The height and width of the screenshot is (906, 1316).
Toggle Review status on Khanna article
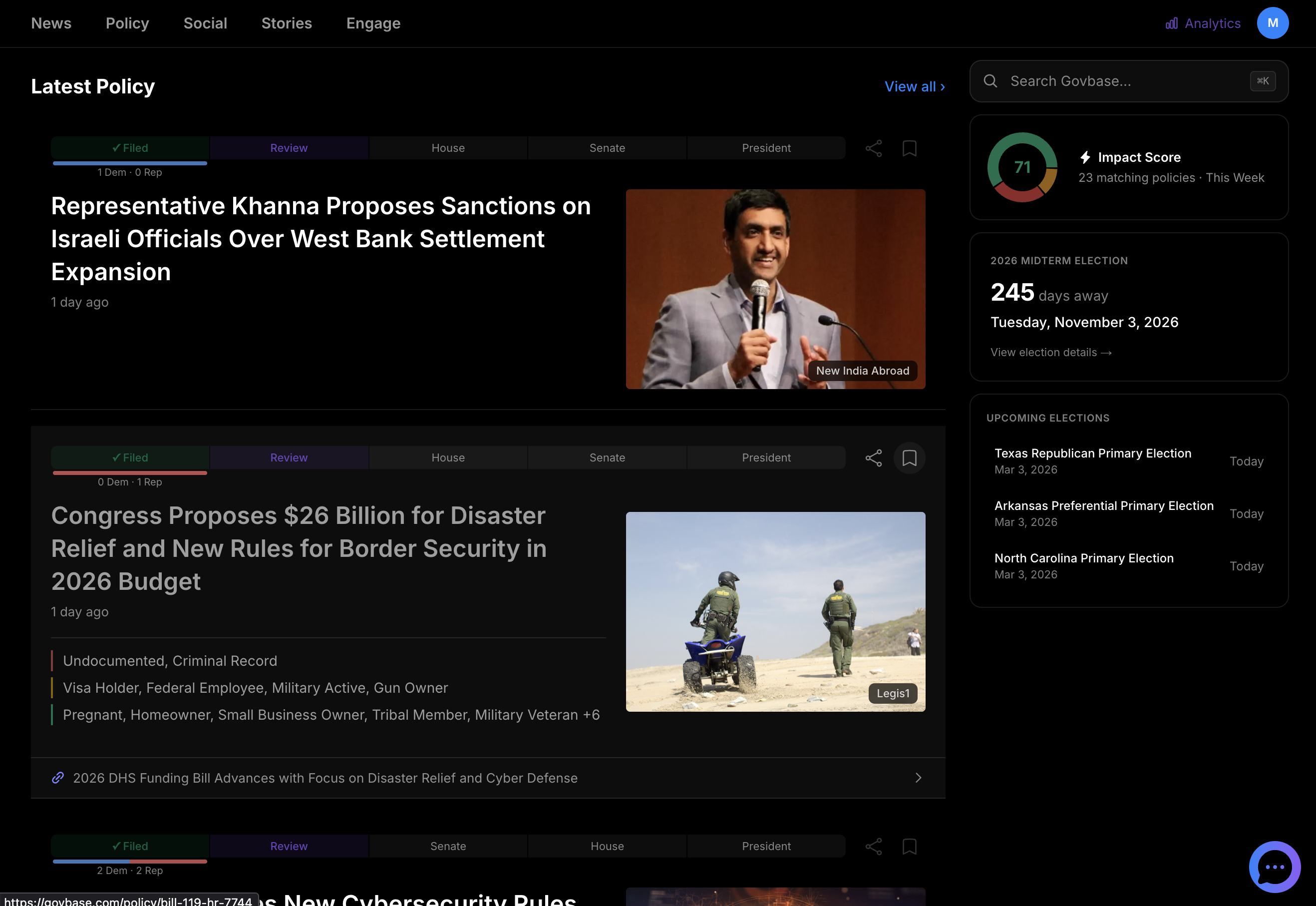pos(289,148)
